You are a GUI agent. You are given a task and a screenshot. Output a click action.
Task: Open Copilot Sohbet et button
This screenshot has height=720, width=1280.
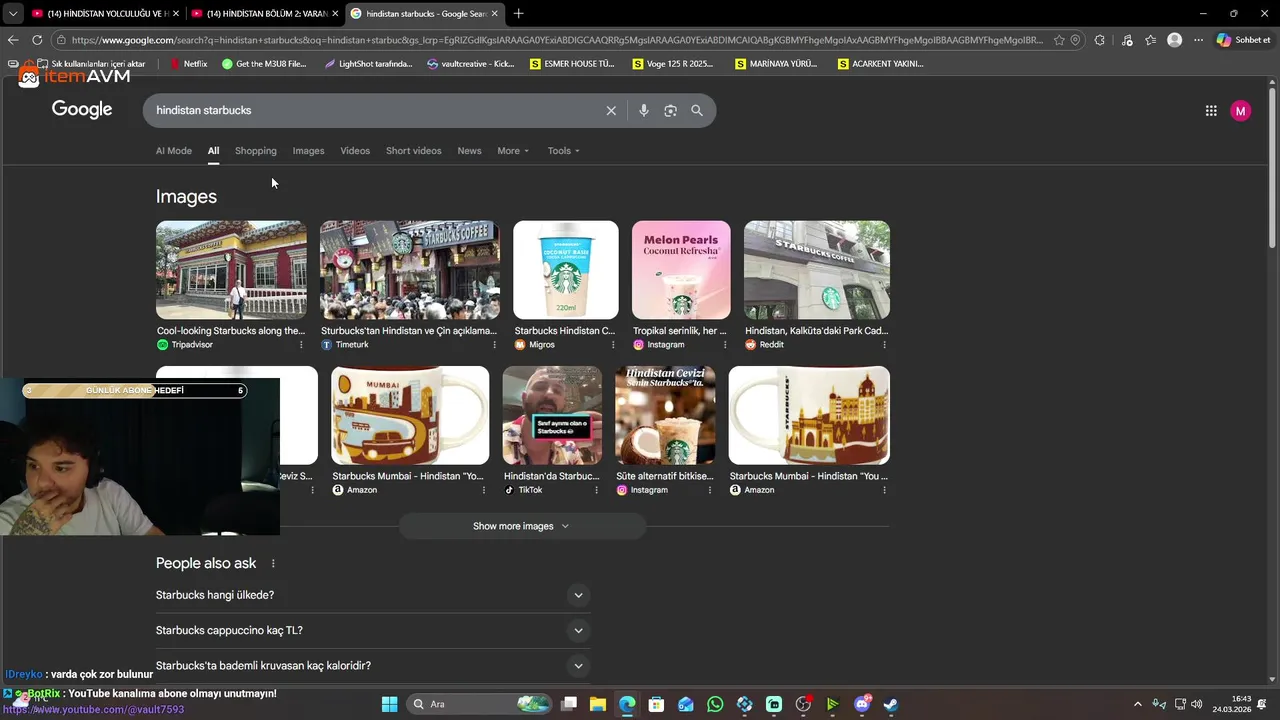coord(1243,40)
